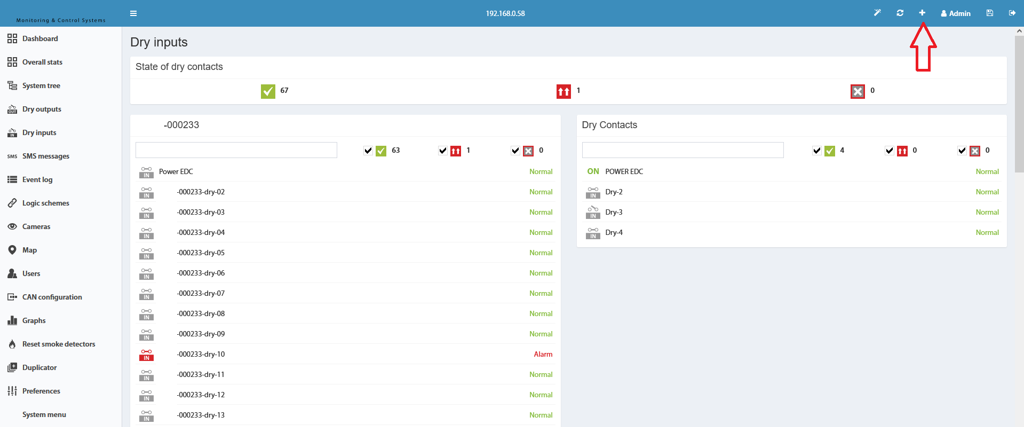Toggle the hamburger sidebar menu
The image size is (1024, 427).
[133, 13]
